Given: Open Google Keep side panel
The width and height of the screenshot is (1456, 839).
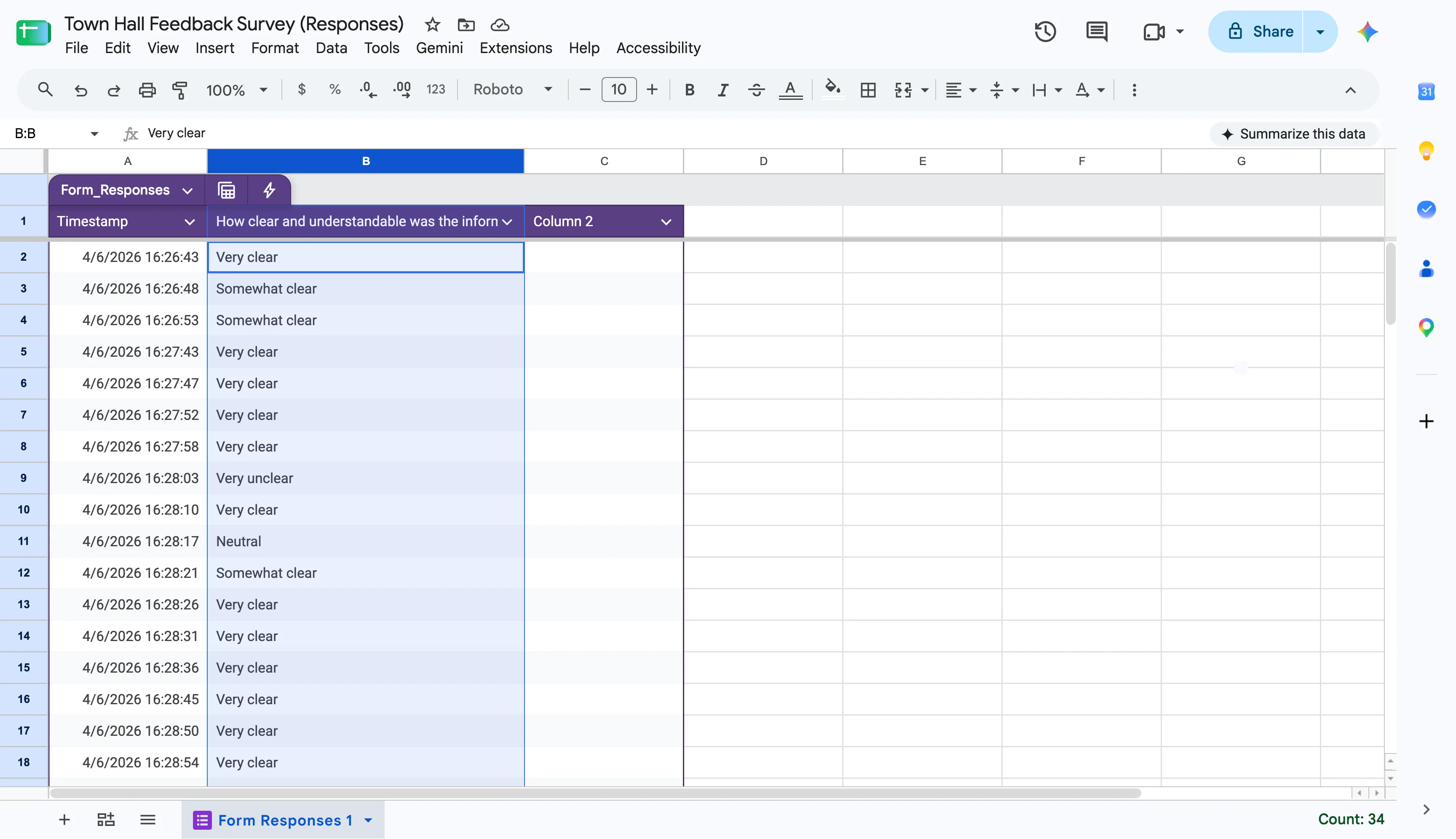Looking at the screenshot, I should pos(1426,151).
